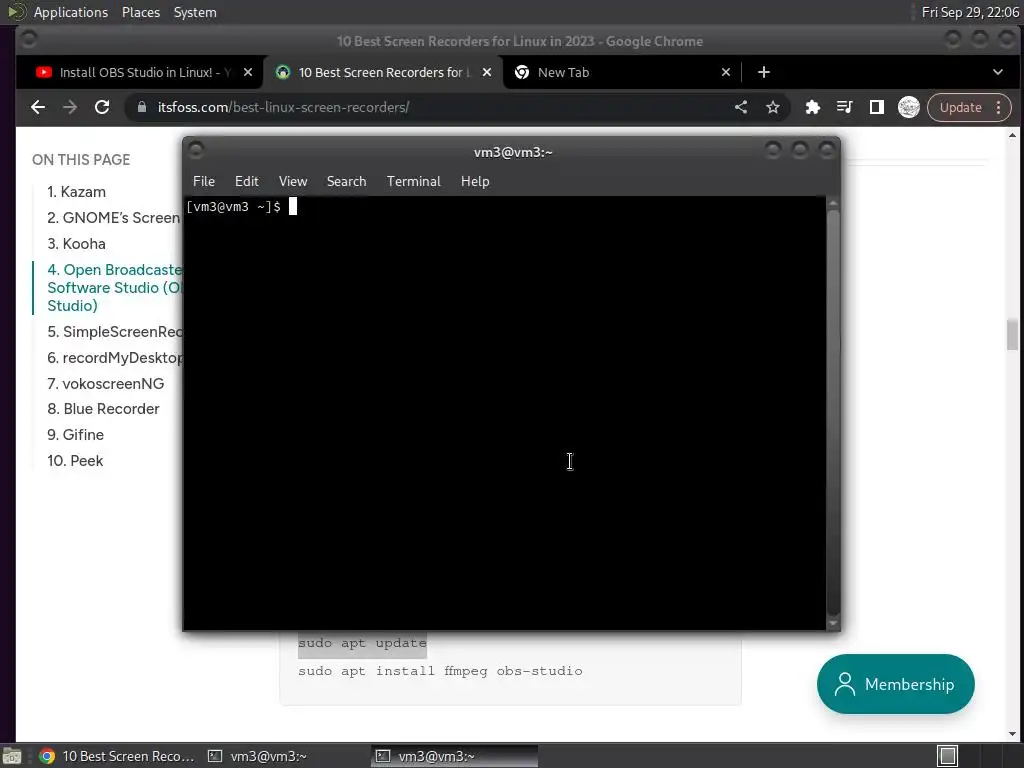Open media controls icon in Chrome
This screenshot has height=768, width=1024.
(x=844, y=107)
